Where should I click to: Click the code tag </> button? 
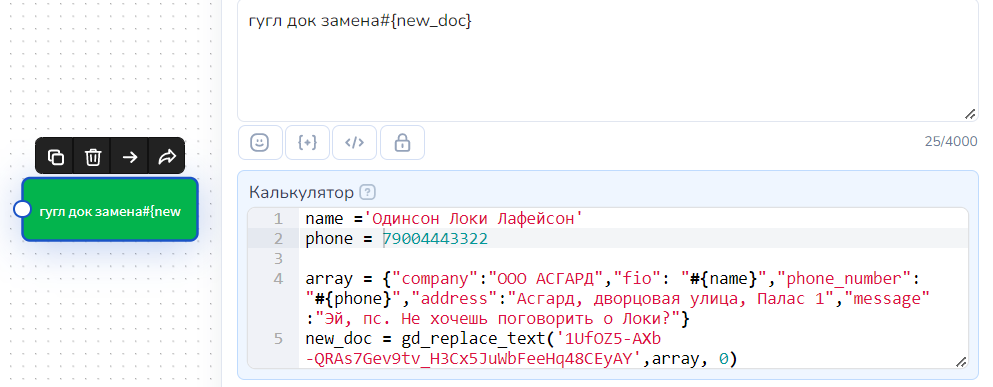pos(354,143)
